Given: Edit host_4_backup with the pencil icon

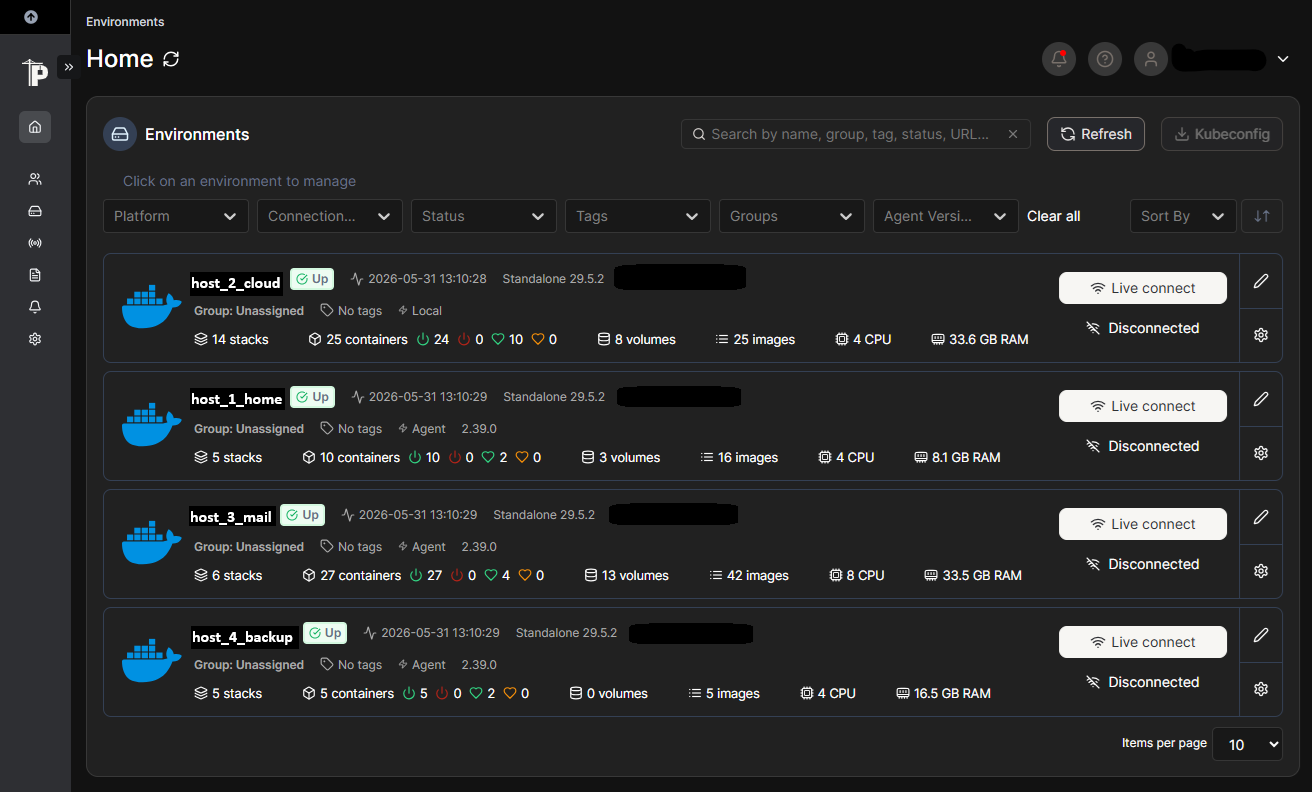Looking at the screenshot, I should click(x=1261, y=635).
